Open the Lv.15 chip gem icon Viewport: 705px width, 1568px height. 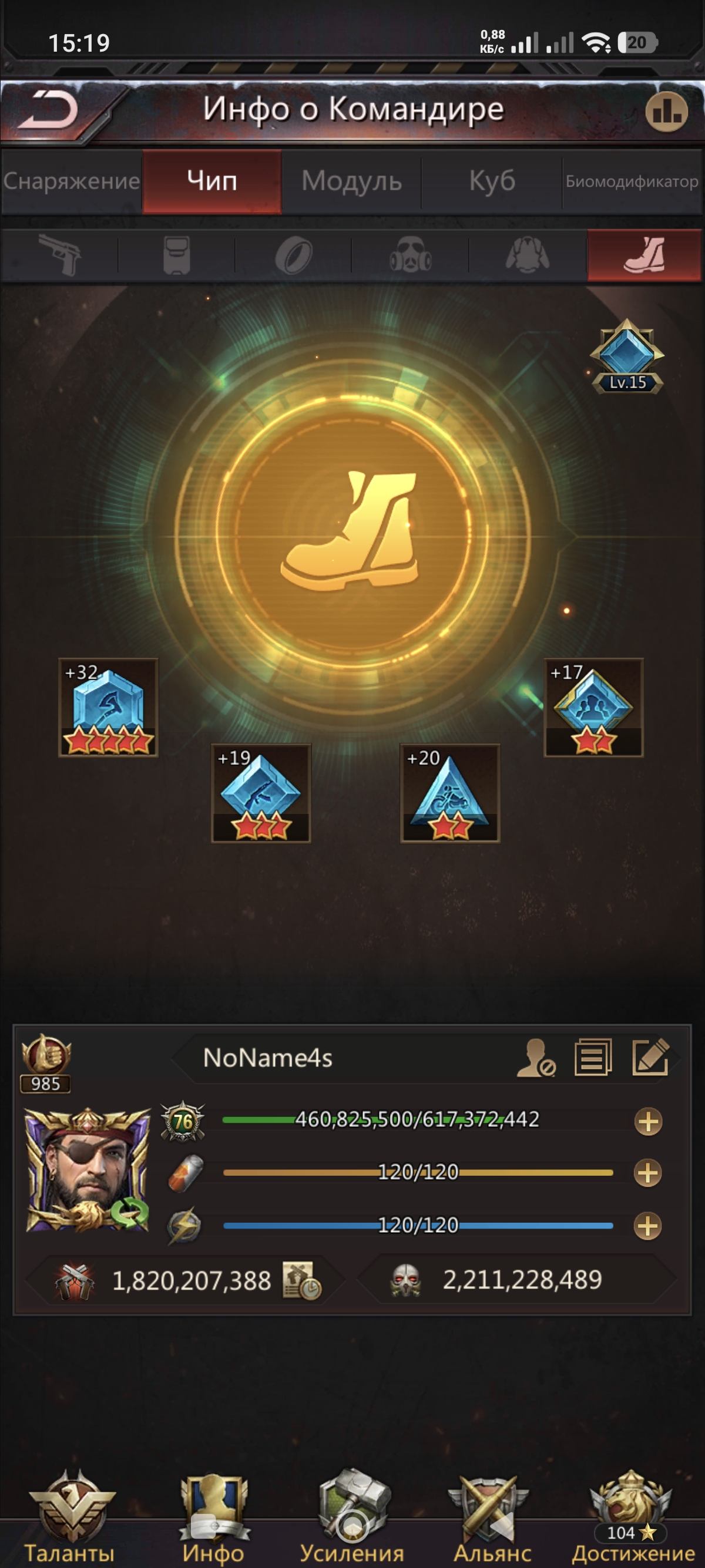click(x=627, y=356)
